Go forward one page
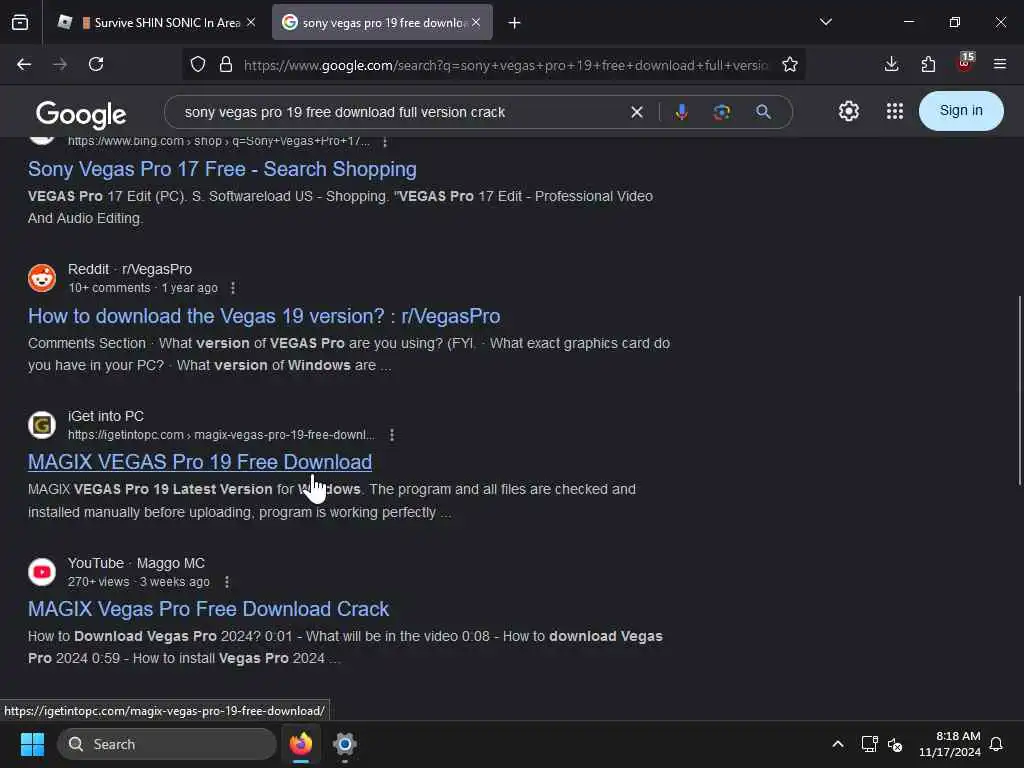This screenshot has height=768, width=1024. tap(60, 65)
